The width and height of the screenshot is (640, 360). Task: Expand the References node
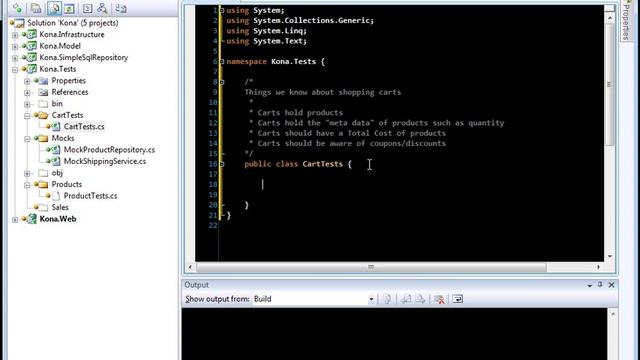27,92
